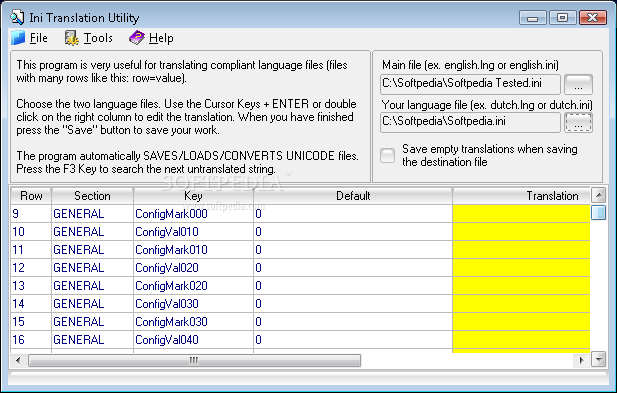Select row number 15 cell
The width and height of the screenshot is (617, 393).
click(x=31, y=322)
